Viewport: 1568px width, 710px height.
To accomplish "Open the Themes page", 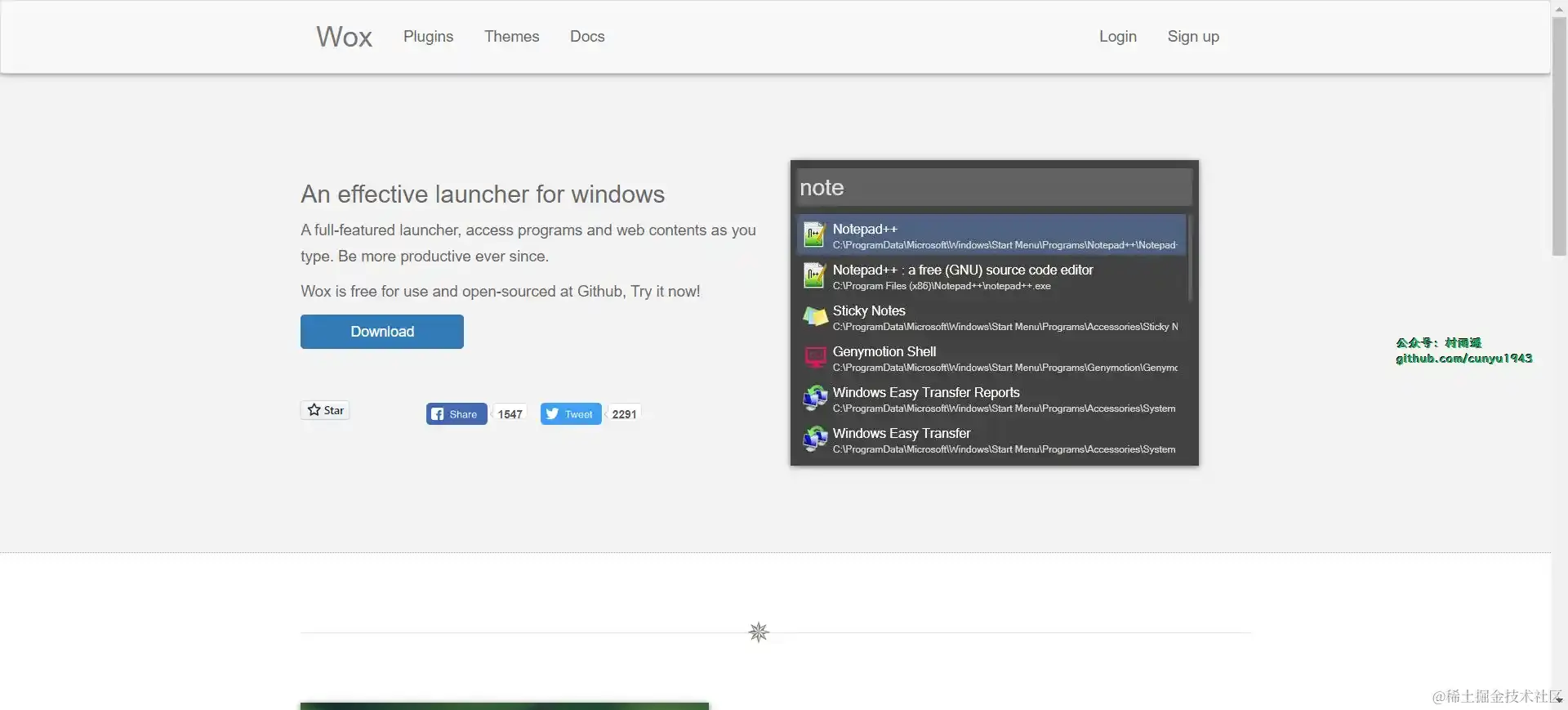I will 511,37.
